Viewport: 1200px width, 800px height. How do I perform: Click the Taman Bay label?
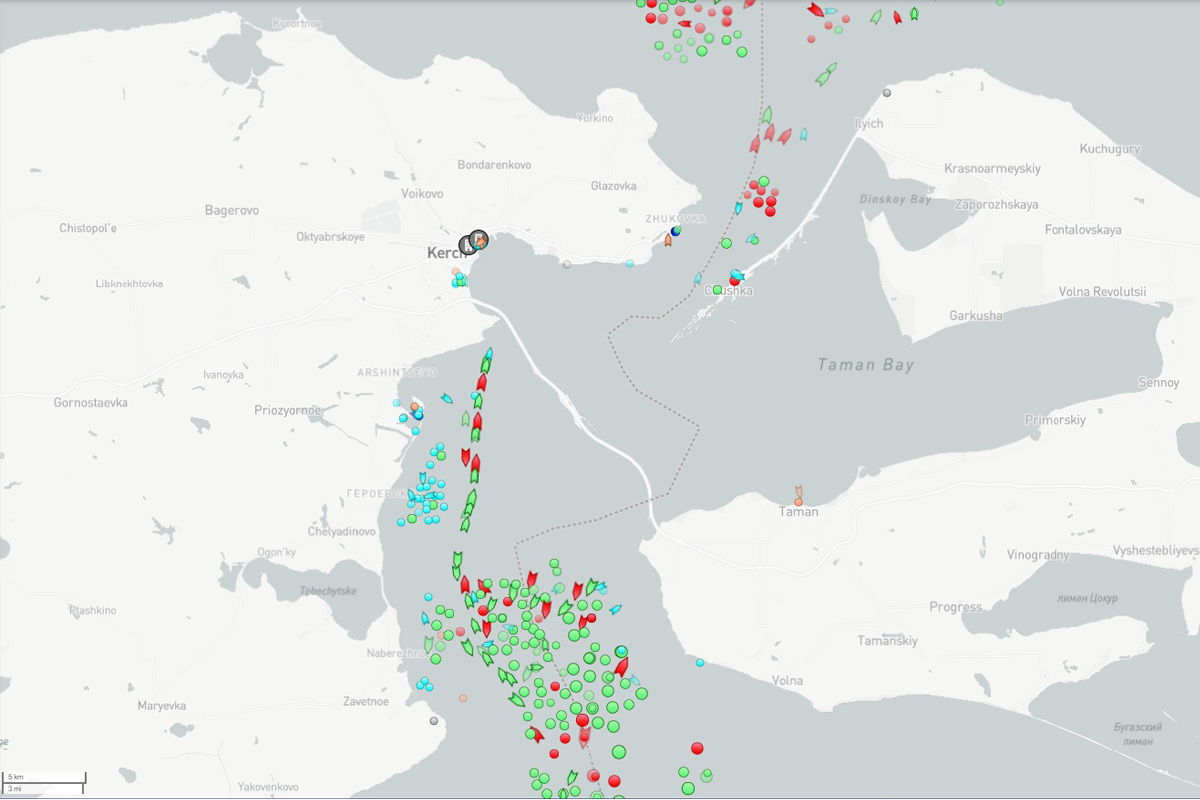point(865,365)
